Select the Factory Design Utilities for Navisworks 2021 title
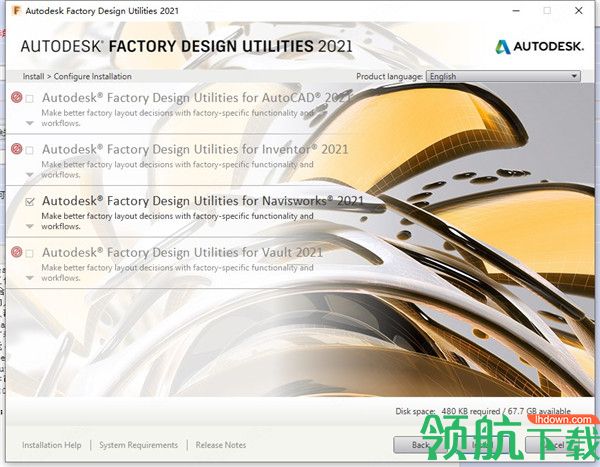The image size is (600, 467). point(203,201)
